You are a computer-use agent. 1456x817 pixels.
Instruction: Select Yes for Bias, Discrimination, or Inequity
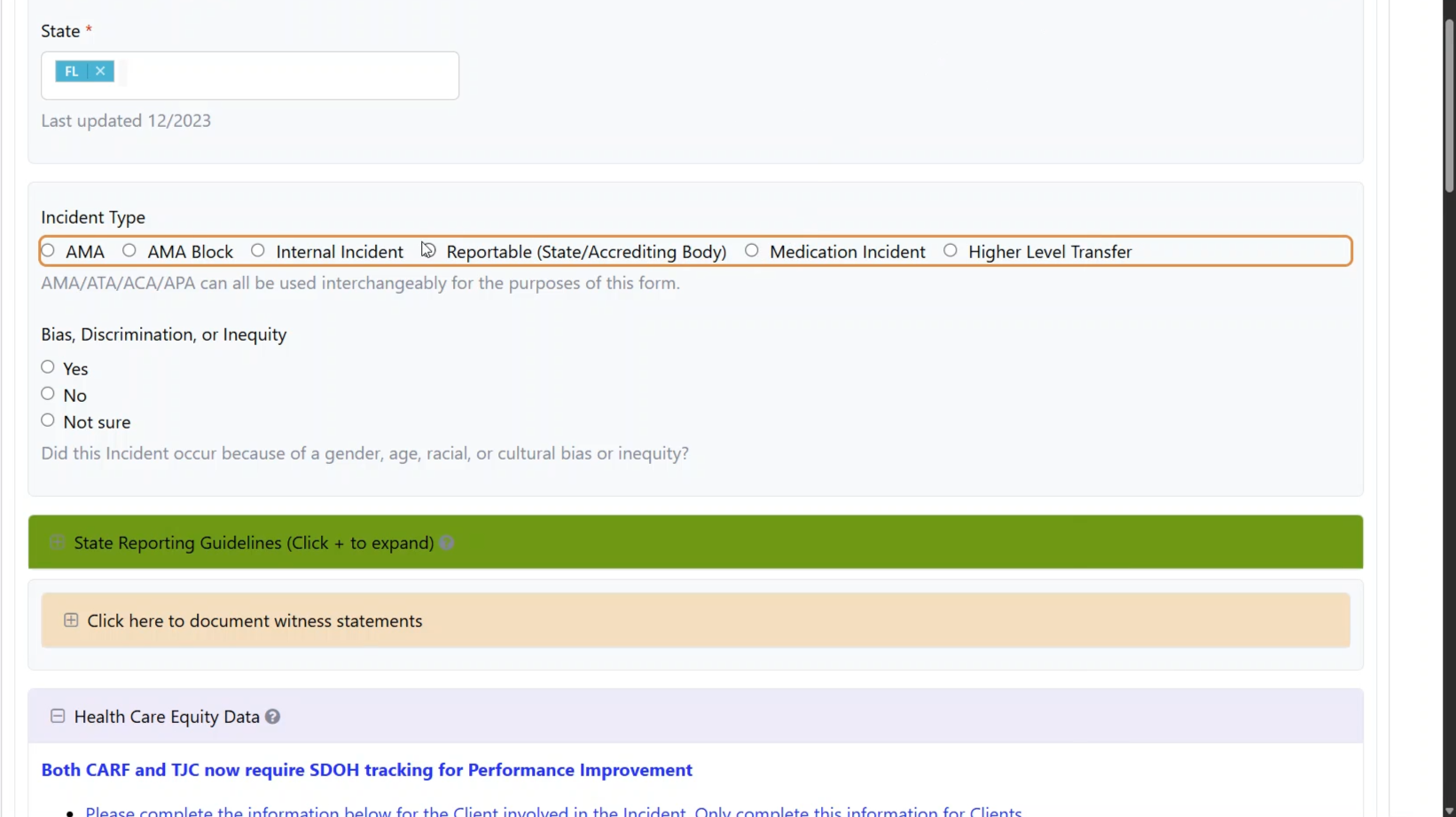coord(48,367)
